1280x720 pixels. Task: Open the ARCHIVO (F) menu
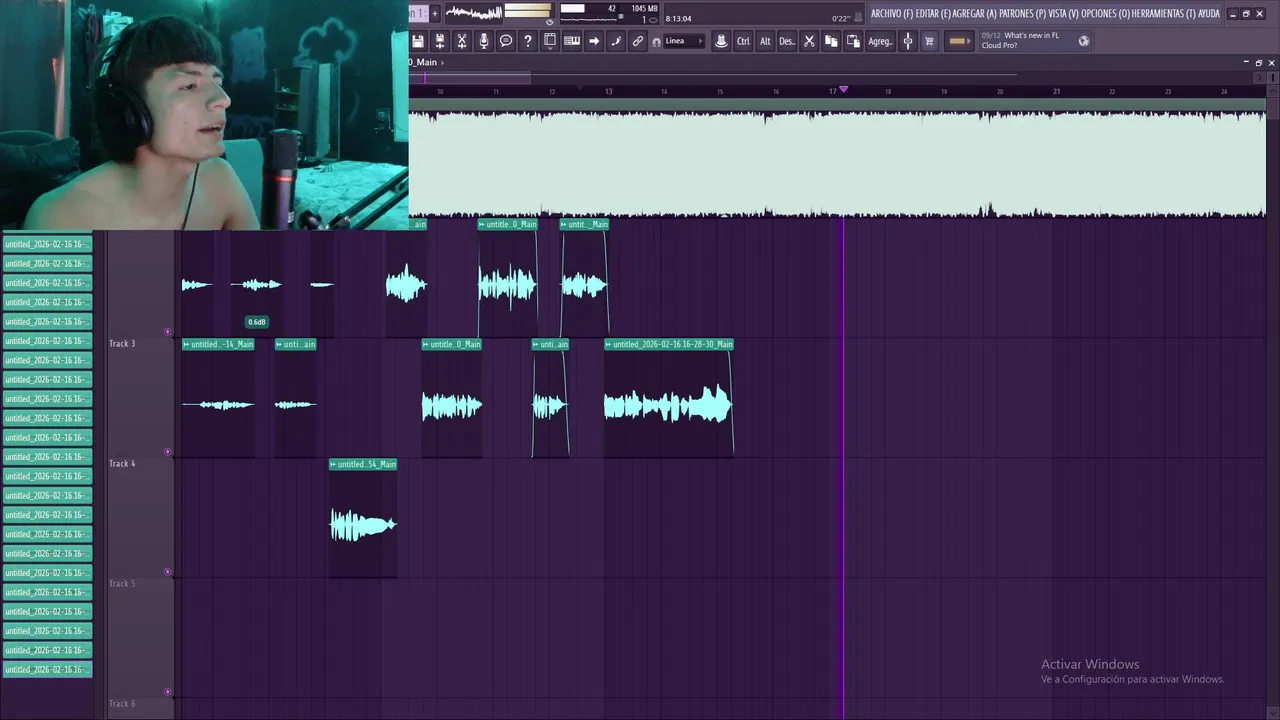[892, 14]
